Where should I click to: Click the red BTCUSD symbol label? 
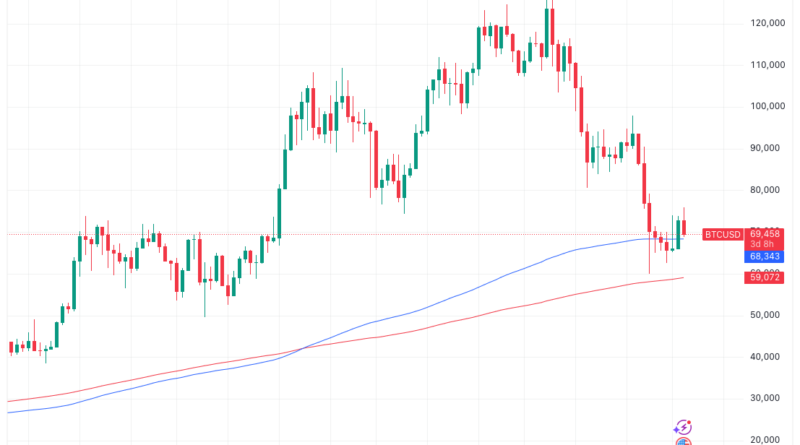(x=722, y=234)
